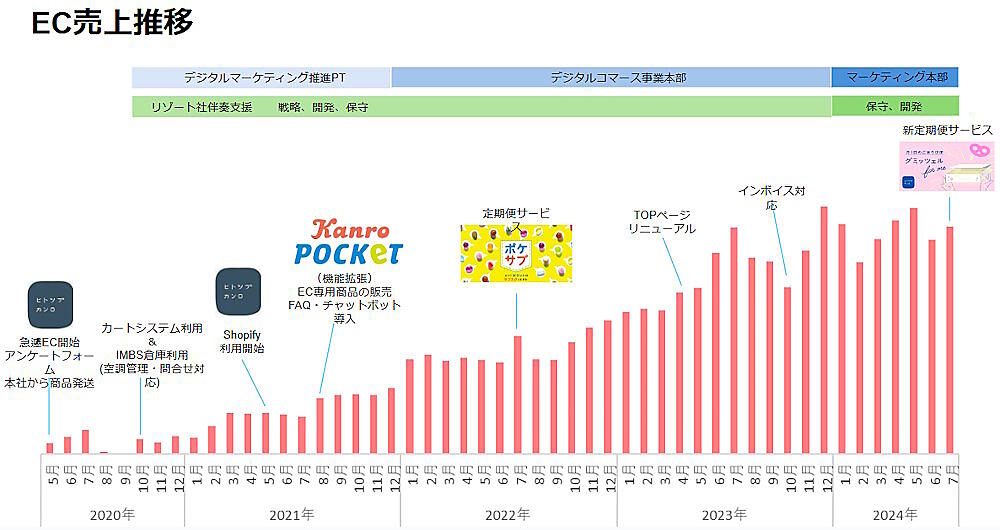The image size is (1000, 530).
Task: Select the 新定期便サービス label
Action: click(x=946, y=130)
